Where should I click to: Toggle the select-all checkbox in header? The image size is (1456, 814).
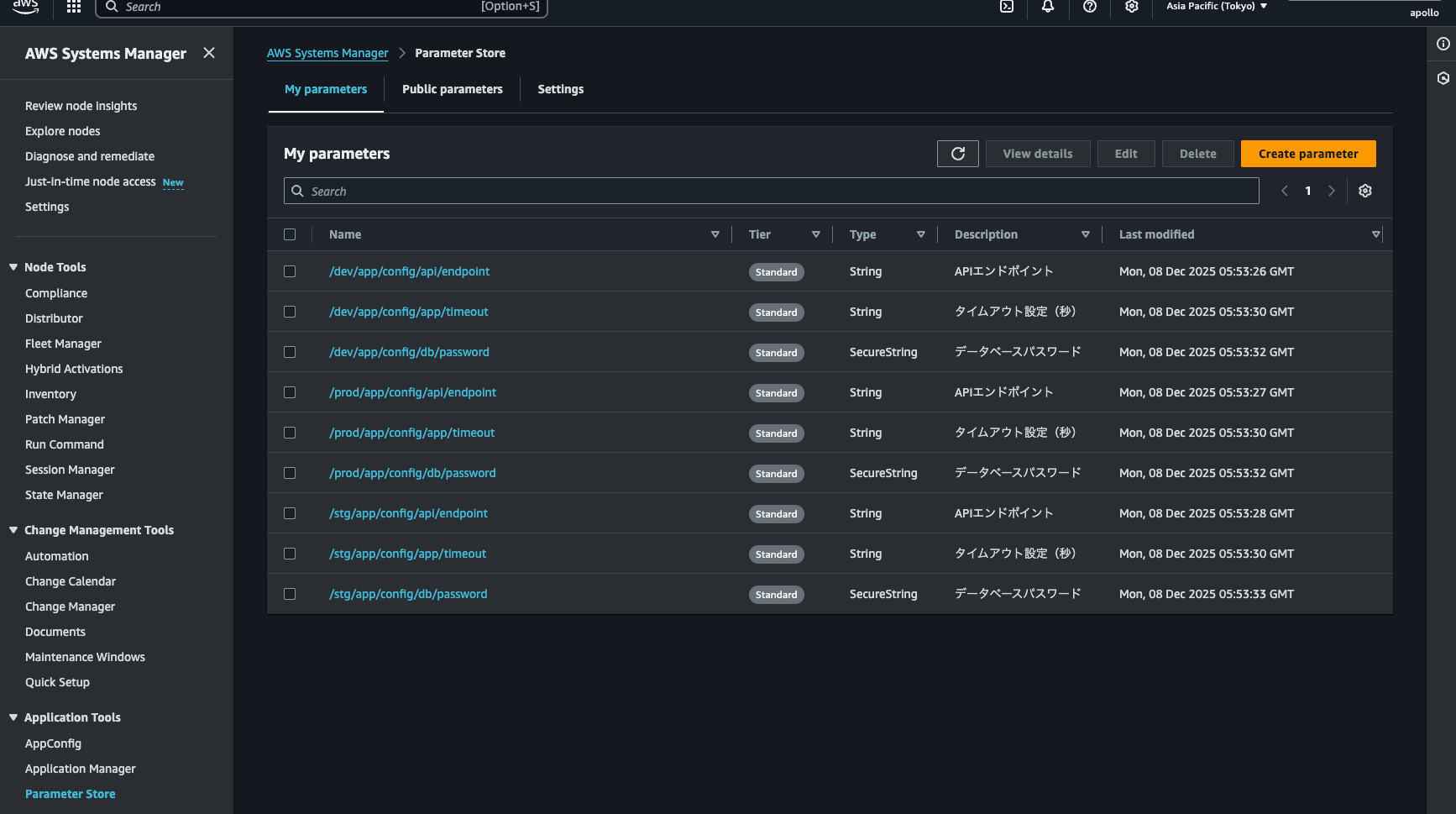(x=290, y=234)
